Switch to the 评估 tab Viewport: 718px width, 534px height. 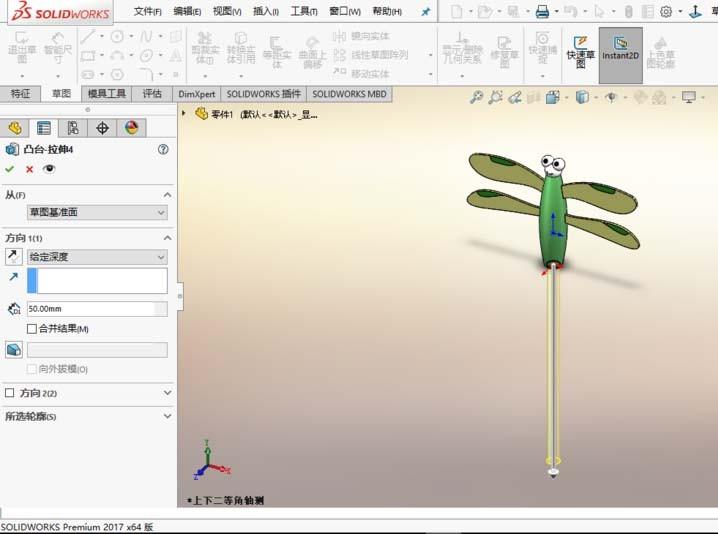(x=152, y=94)
